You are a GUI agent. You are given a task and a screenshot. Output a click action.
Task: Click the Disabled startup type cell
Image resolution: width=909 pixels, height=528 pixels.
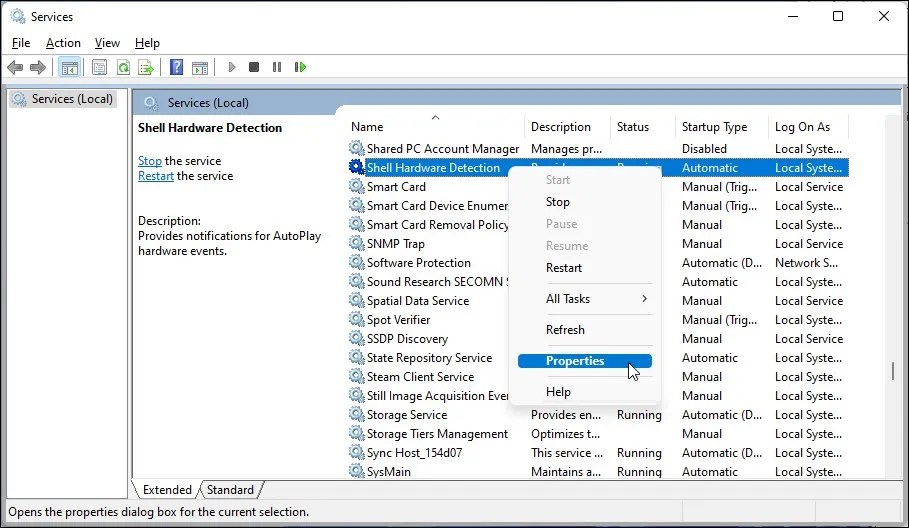coord(704,149)
